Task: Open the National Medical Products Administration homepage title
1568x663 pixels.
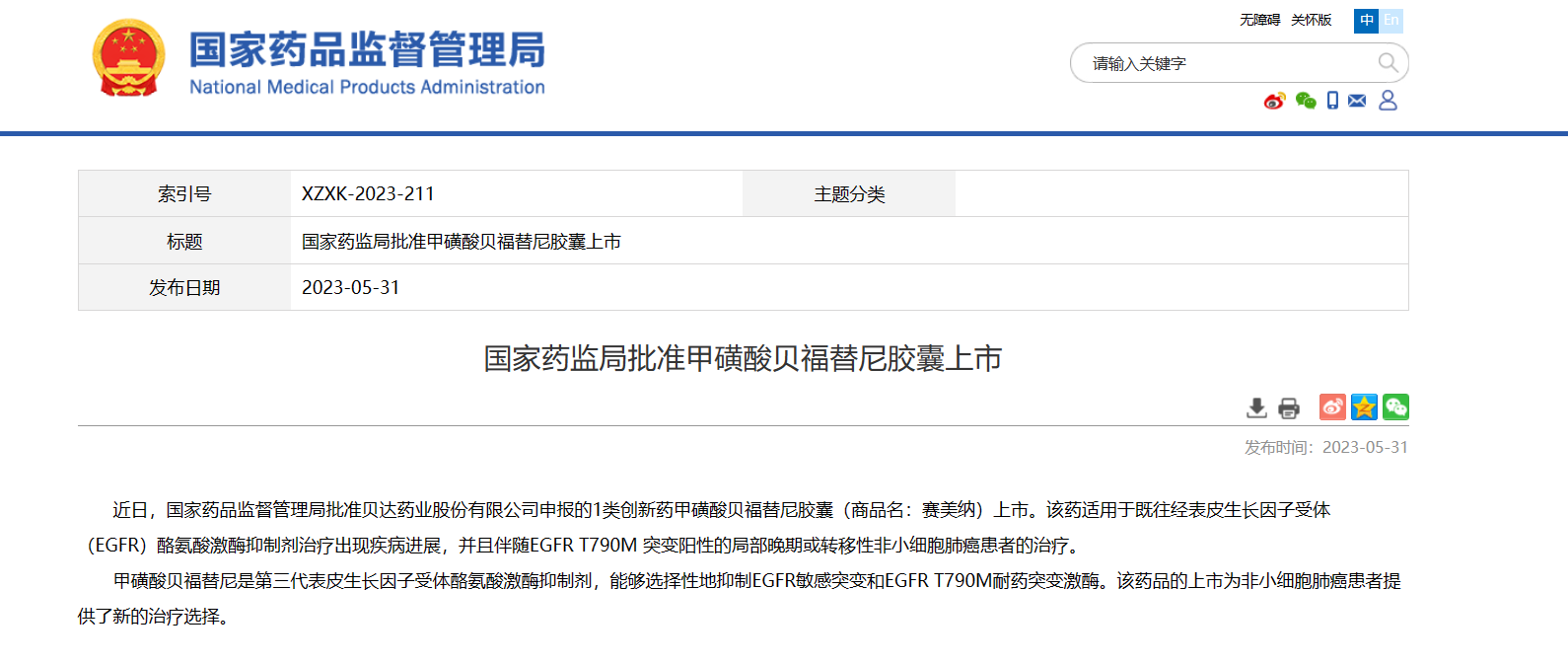Action: point(367,61)
